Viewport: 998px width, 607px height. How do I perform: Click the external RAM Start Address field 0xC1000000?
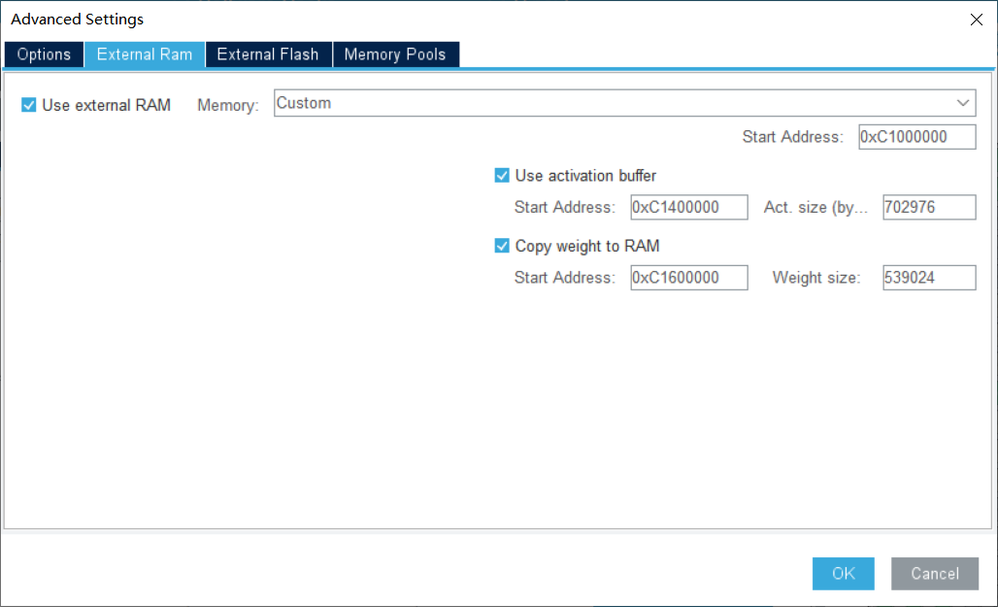click(917, 137)
